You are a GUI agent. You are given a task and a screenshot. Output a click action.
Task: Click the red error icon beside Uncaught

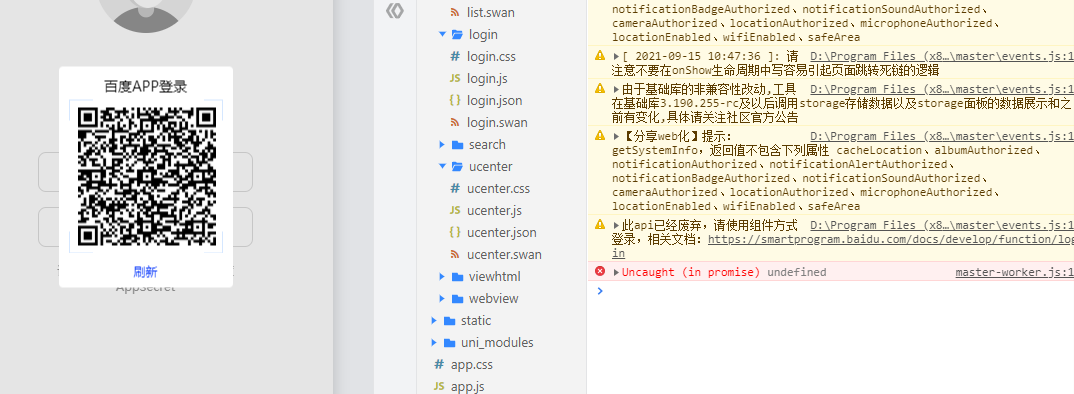(x=600, y=271)
